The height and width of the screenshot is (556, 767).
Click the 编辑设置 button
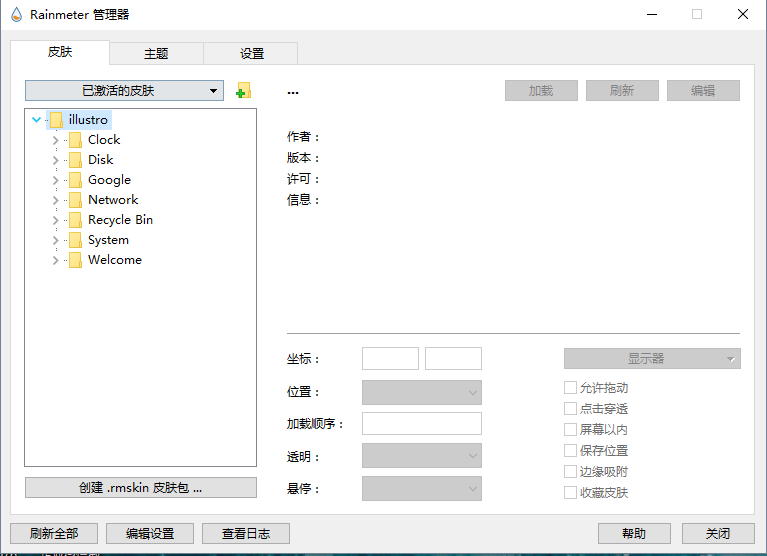tap(150, 534)
